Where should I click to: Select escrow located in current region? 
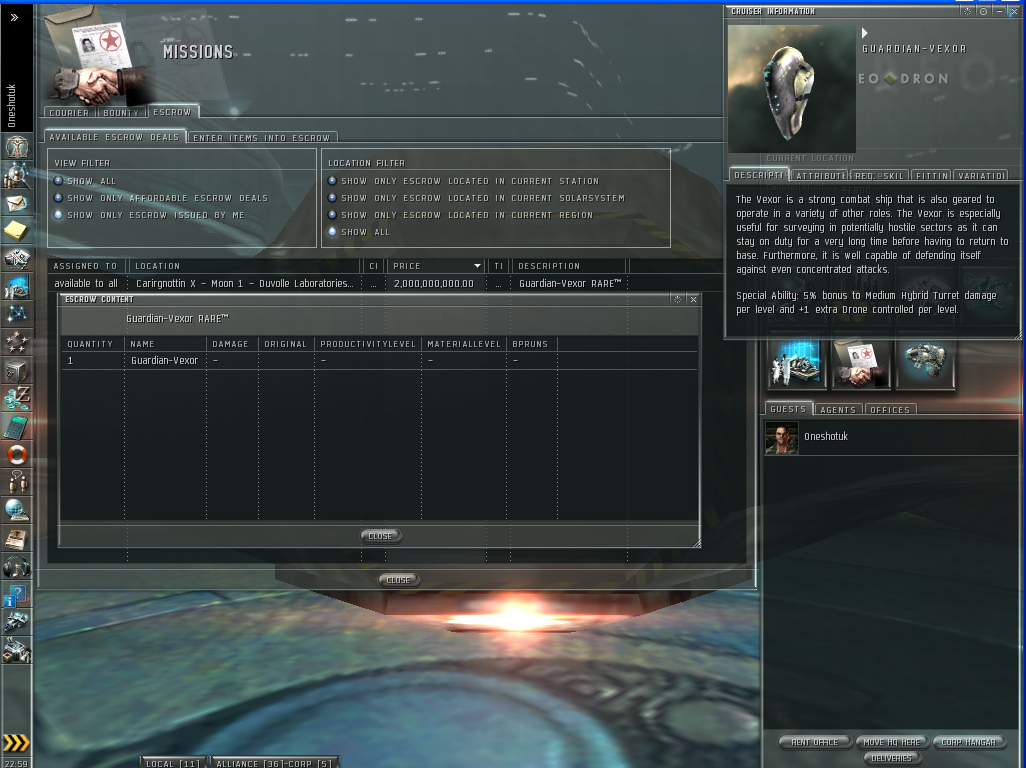pyautogui.click(x=332, y=215)
